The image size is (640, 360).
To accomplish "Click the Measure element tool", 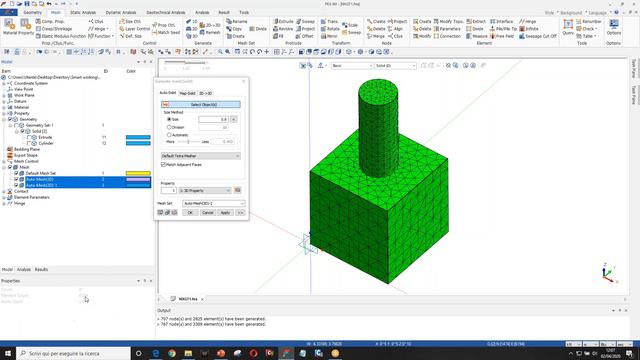I will click(477, 36).
